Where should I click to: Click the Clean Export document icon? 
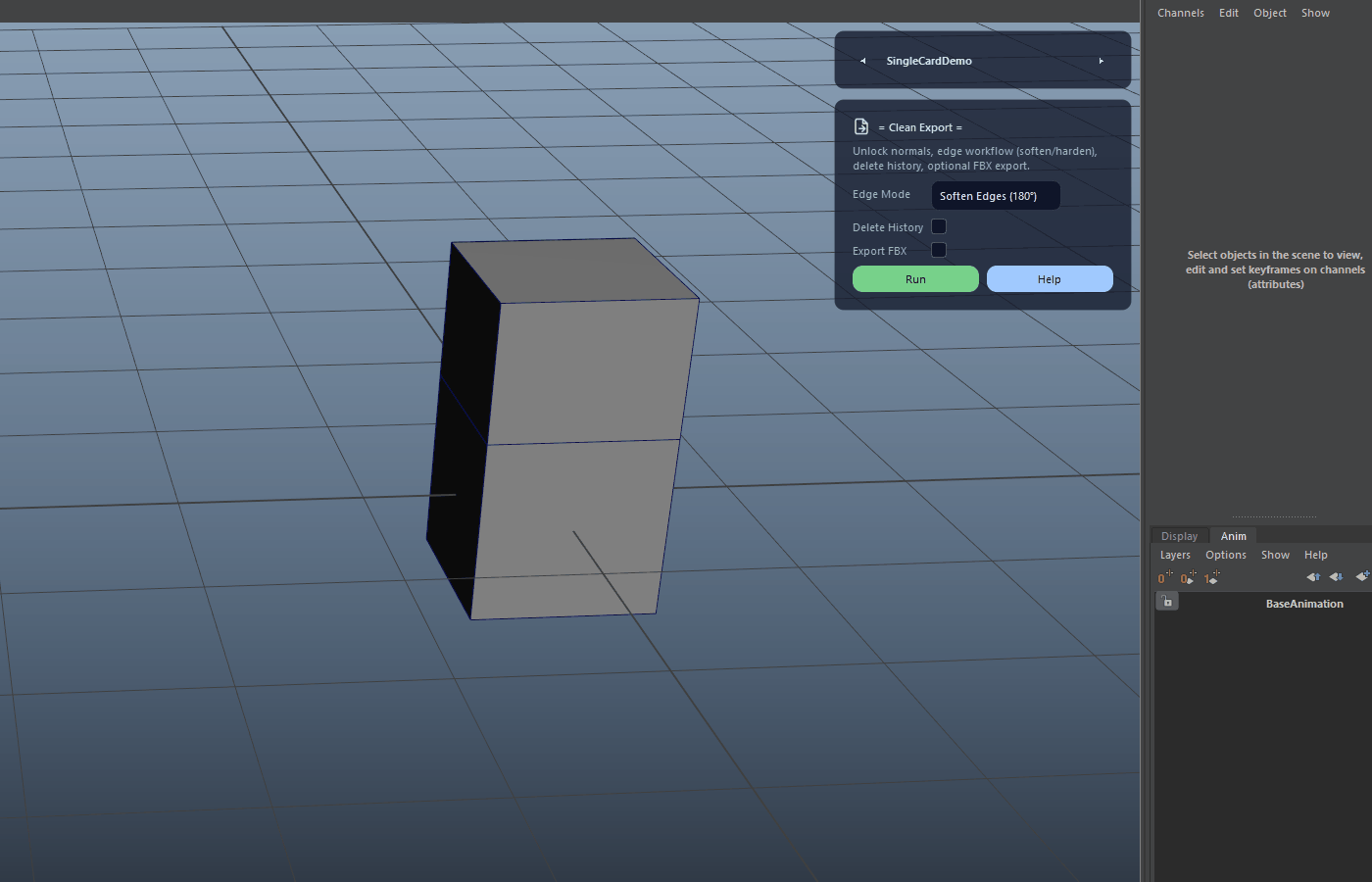[861, 126]
